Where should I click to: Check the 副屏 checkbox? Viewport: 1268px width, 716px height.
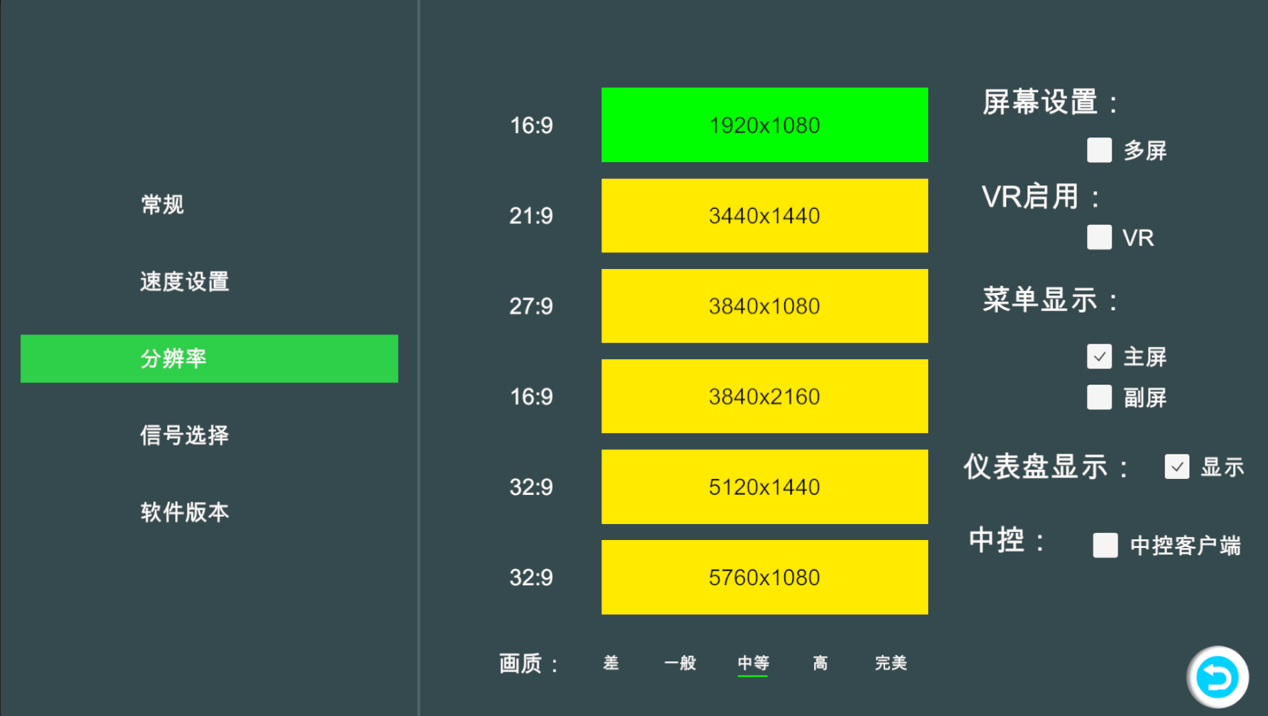coord(1099,397)
